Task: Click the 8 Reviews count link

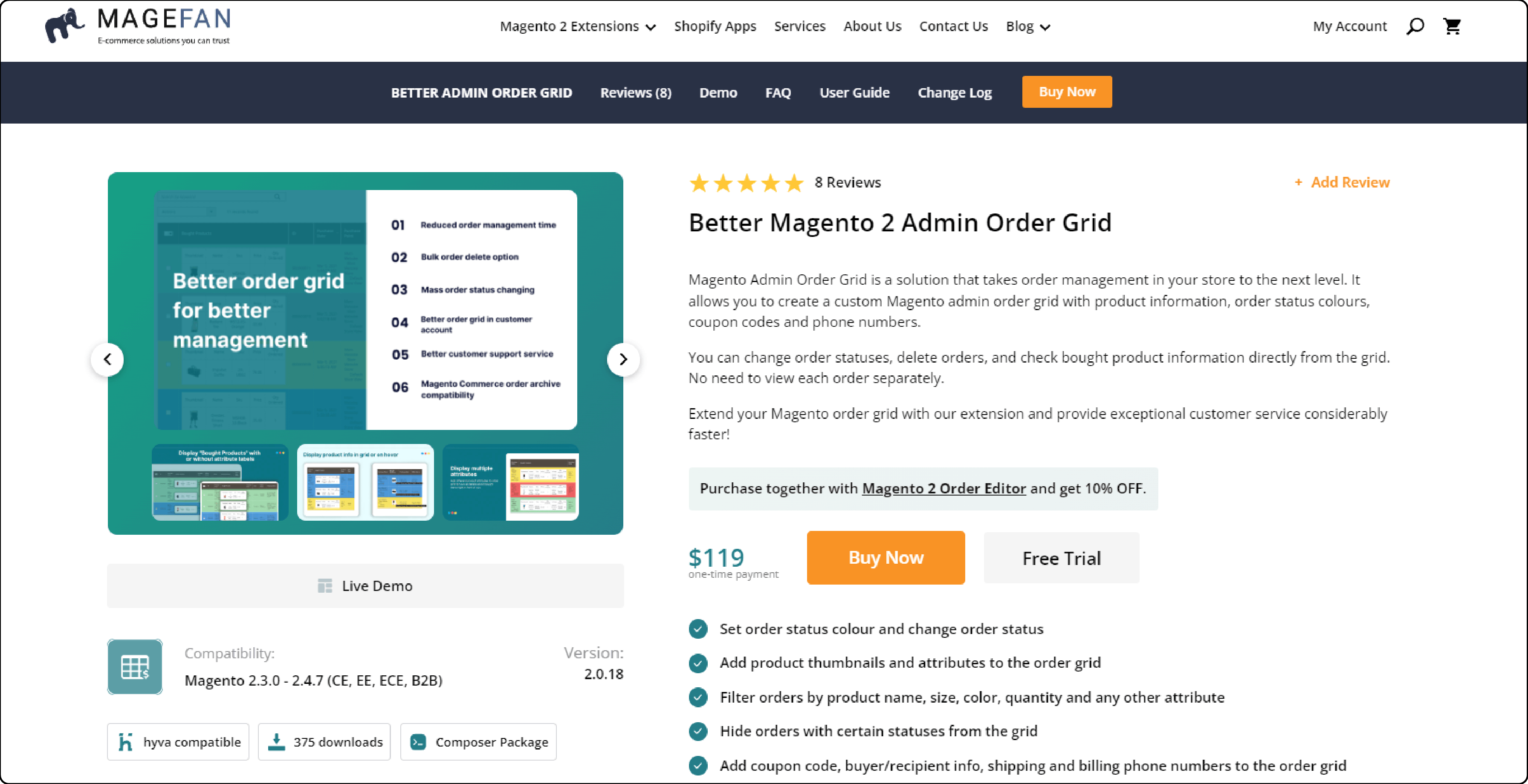Action: [x=847, y=183]
